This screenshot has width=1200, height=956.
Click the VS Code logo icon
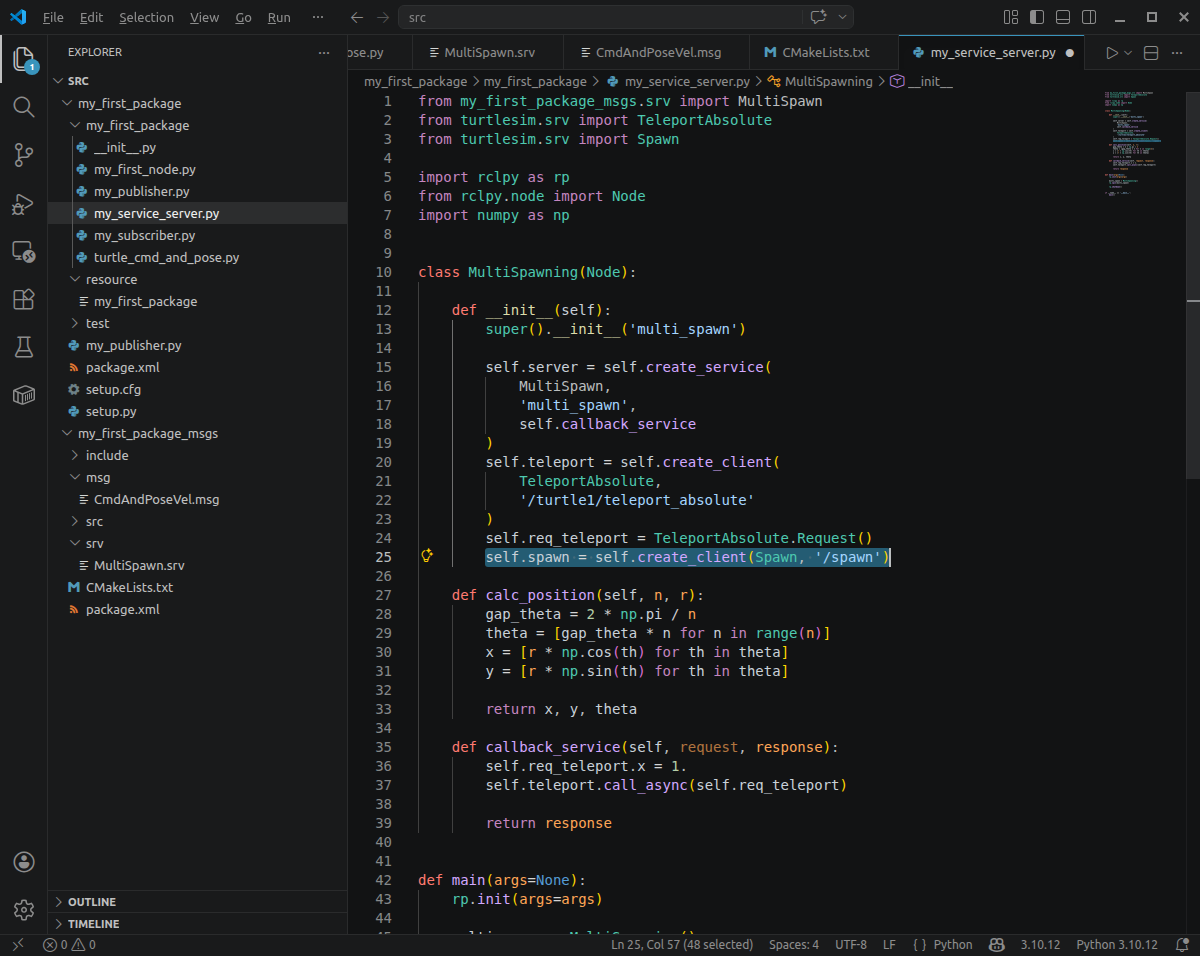(17, 17)
